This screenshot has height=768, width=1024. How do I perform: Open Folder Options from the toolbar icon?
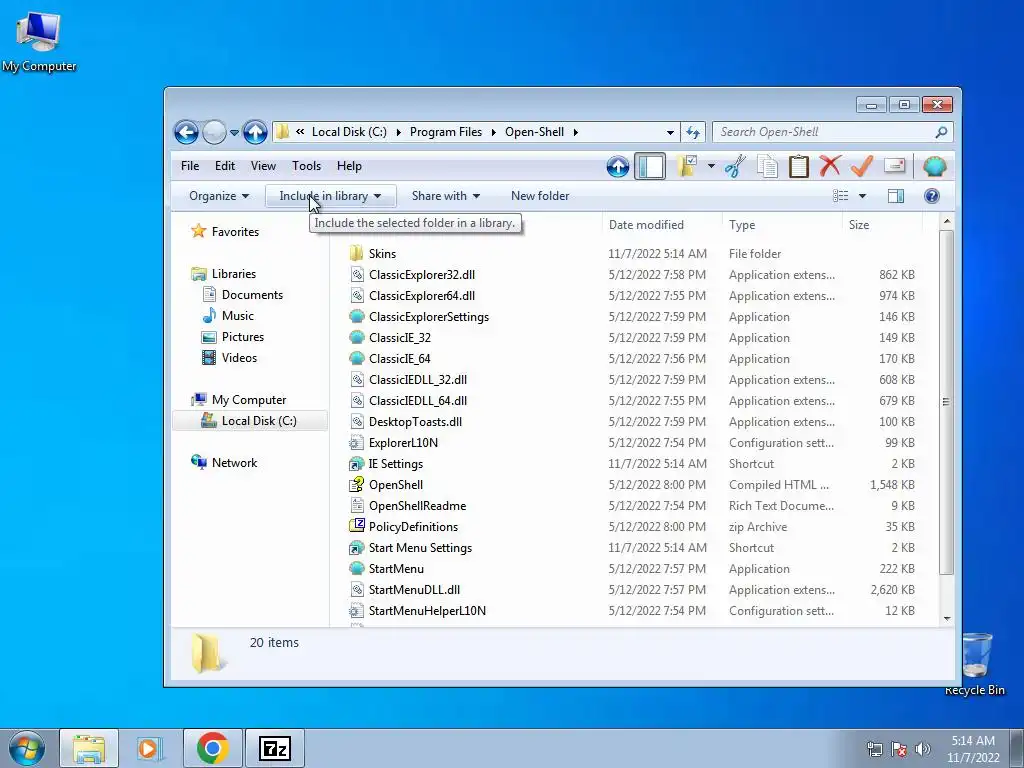[686, 167]
